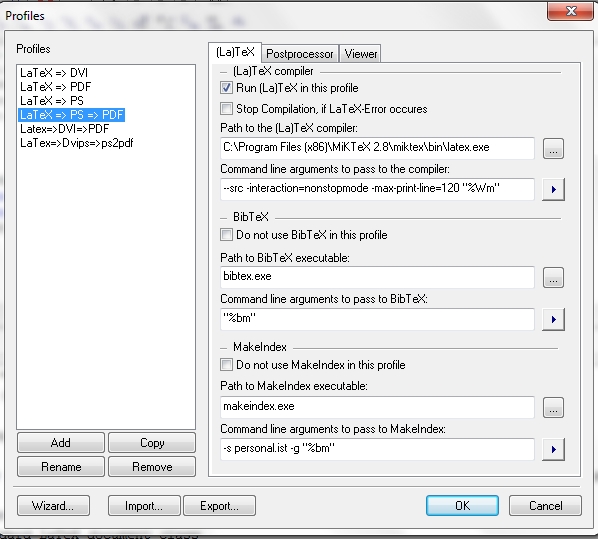Open compiler arguments placeholder arrow menu

coord(553,189)
